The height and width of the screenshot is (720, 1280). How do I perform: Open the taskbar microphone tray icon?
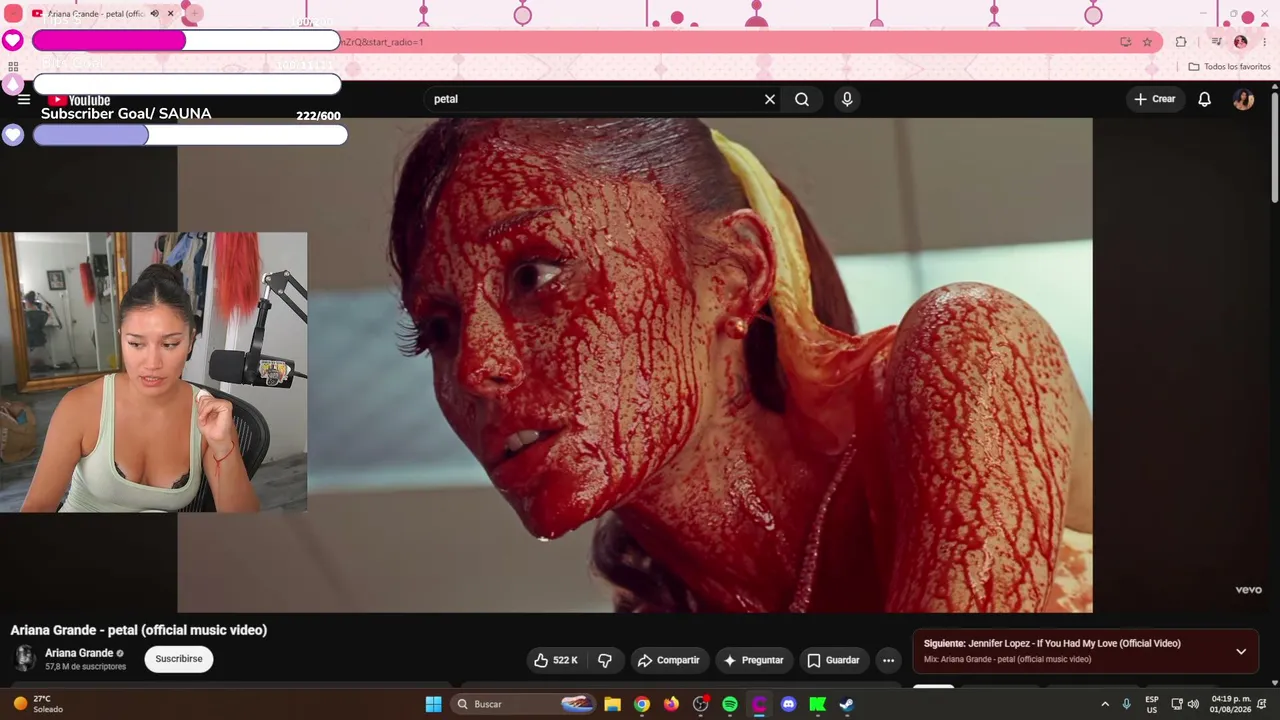[1127, 704]
